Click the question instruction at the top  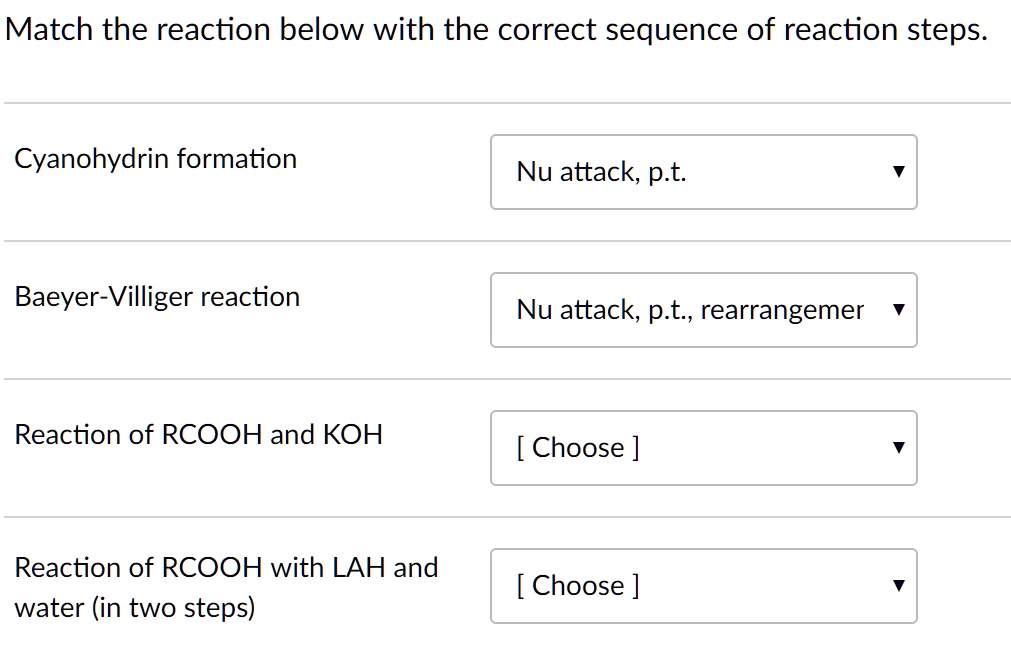497,29
